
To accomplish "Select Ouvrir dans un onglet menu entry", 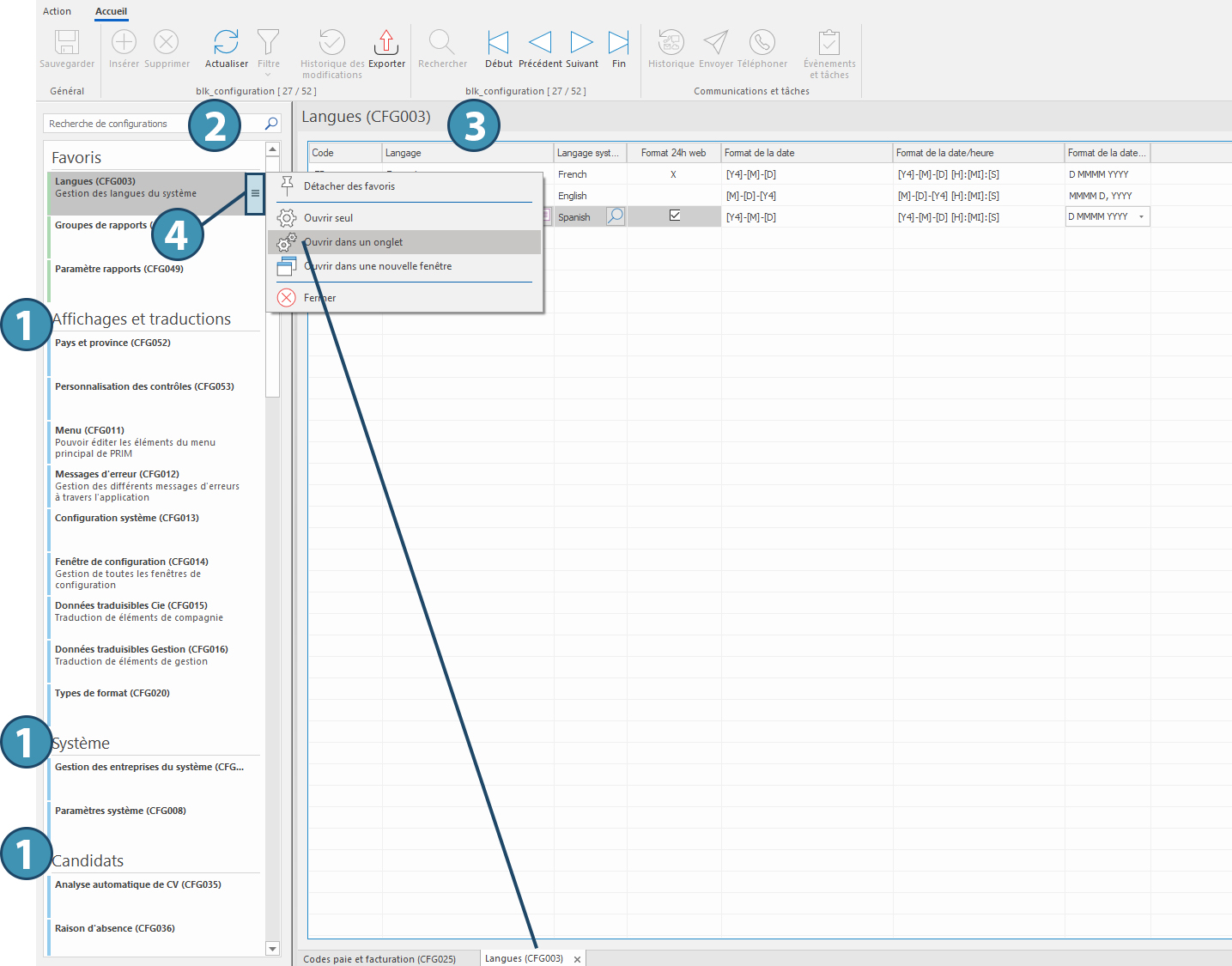I will tap(353, 242).
